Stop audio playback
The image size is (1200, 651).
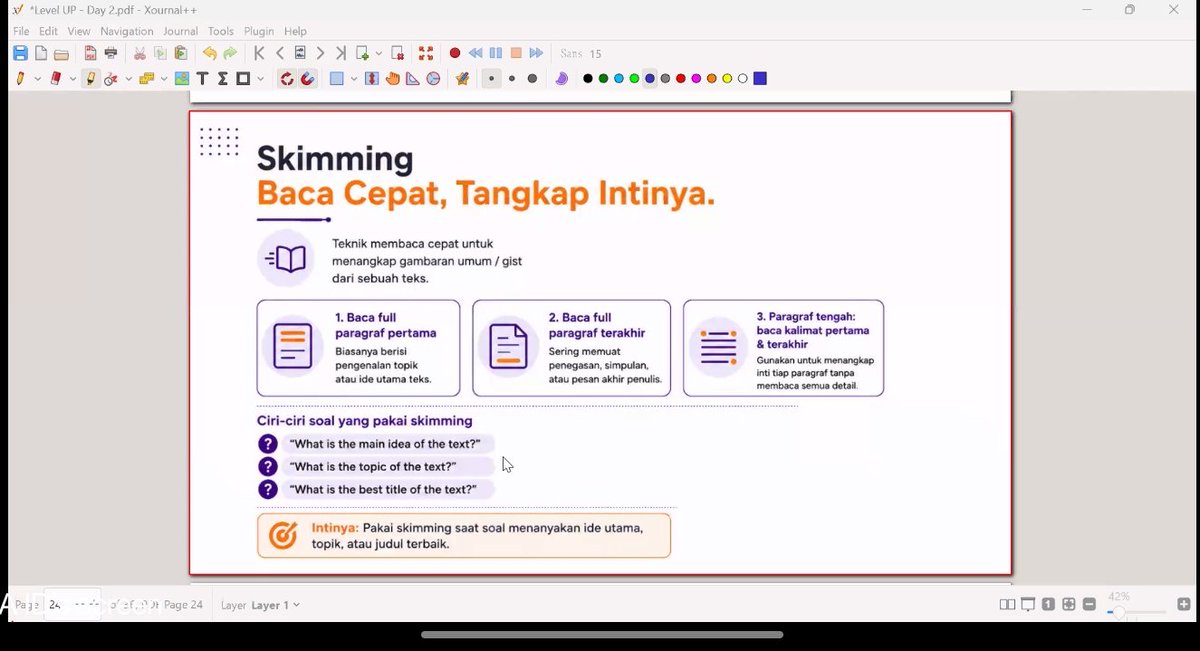click(x=516, y=53)
